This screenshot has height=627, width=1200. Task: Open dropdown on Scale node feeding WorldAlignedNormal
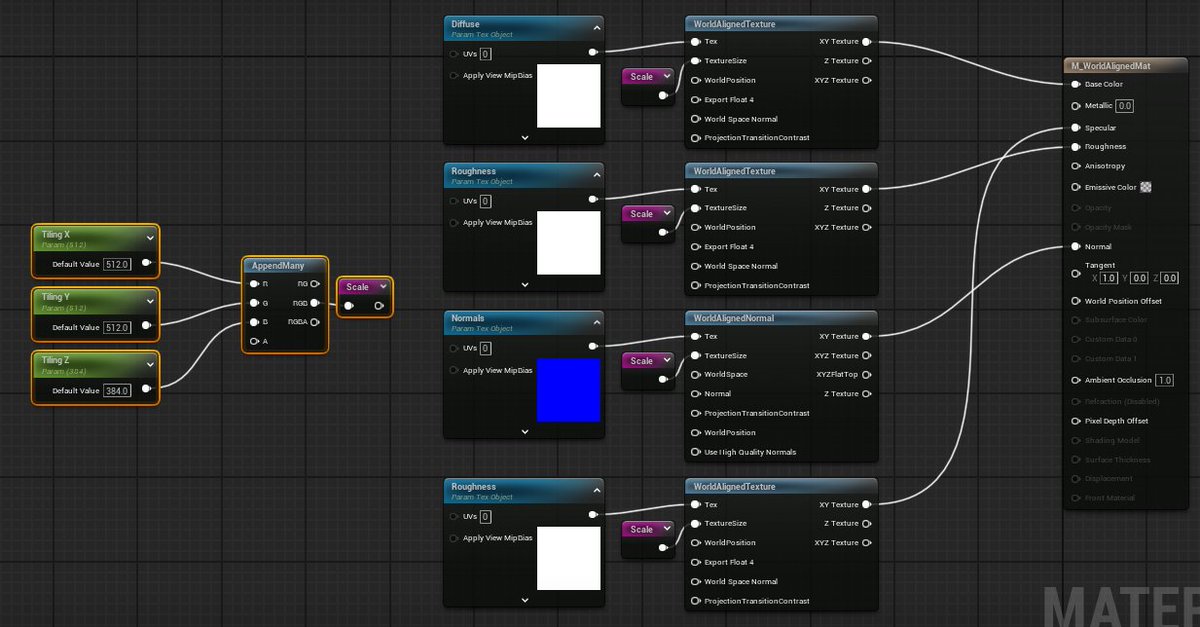(x=667, y=361)
